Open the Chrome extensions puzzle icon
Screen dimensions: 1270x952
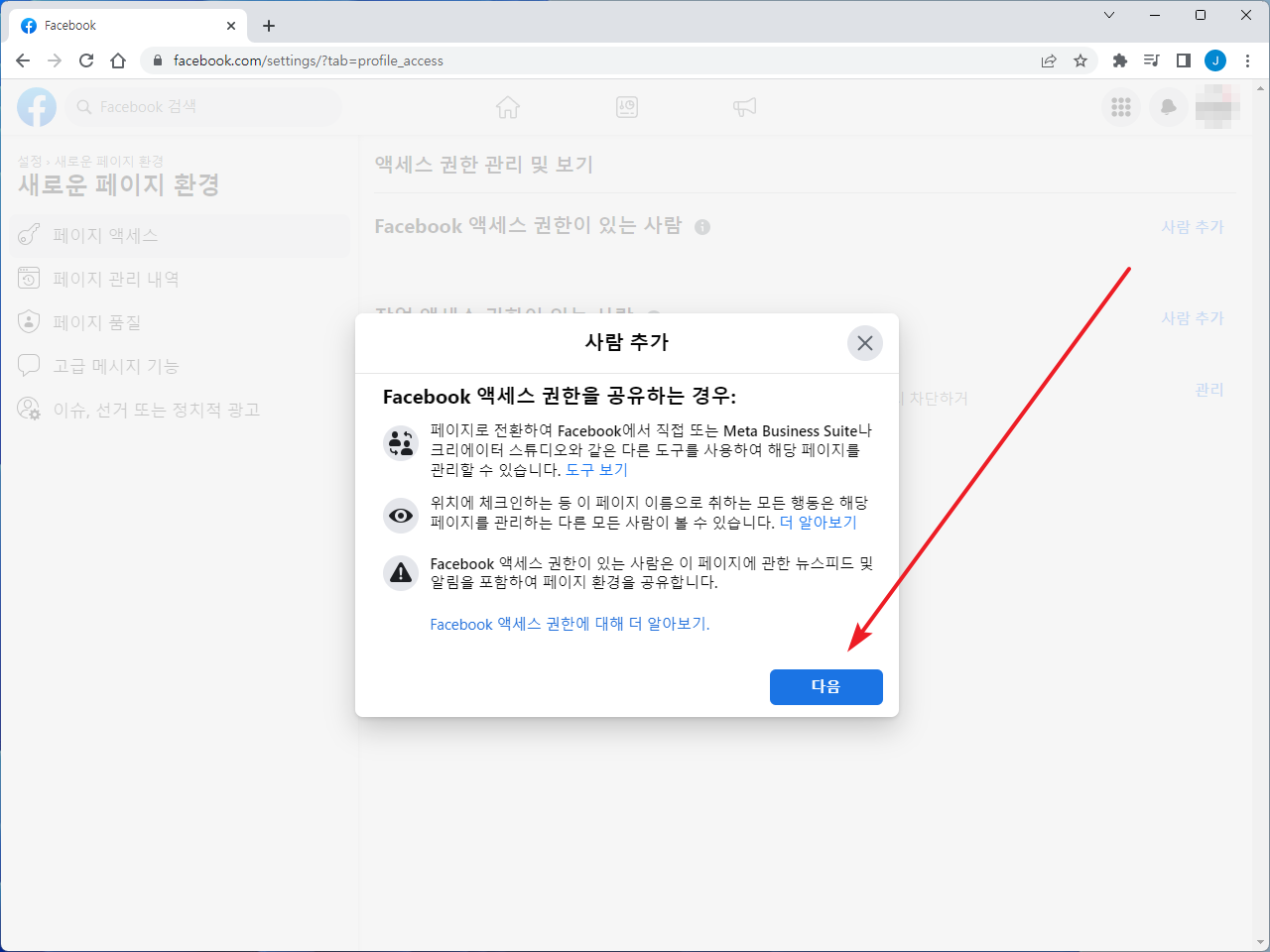(1120, 60)
